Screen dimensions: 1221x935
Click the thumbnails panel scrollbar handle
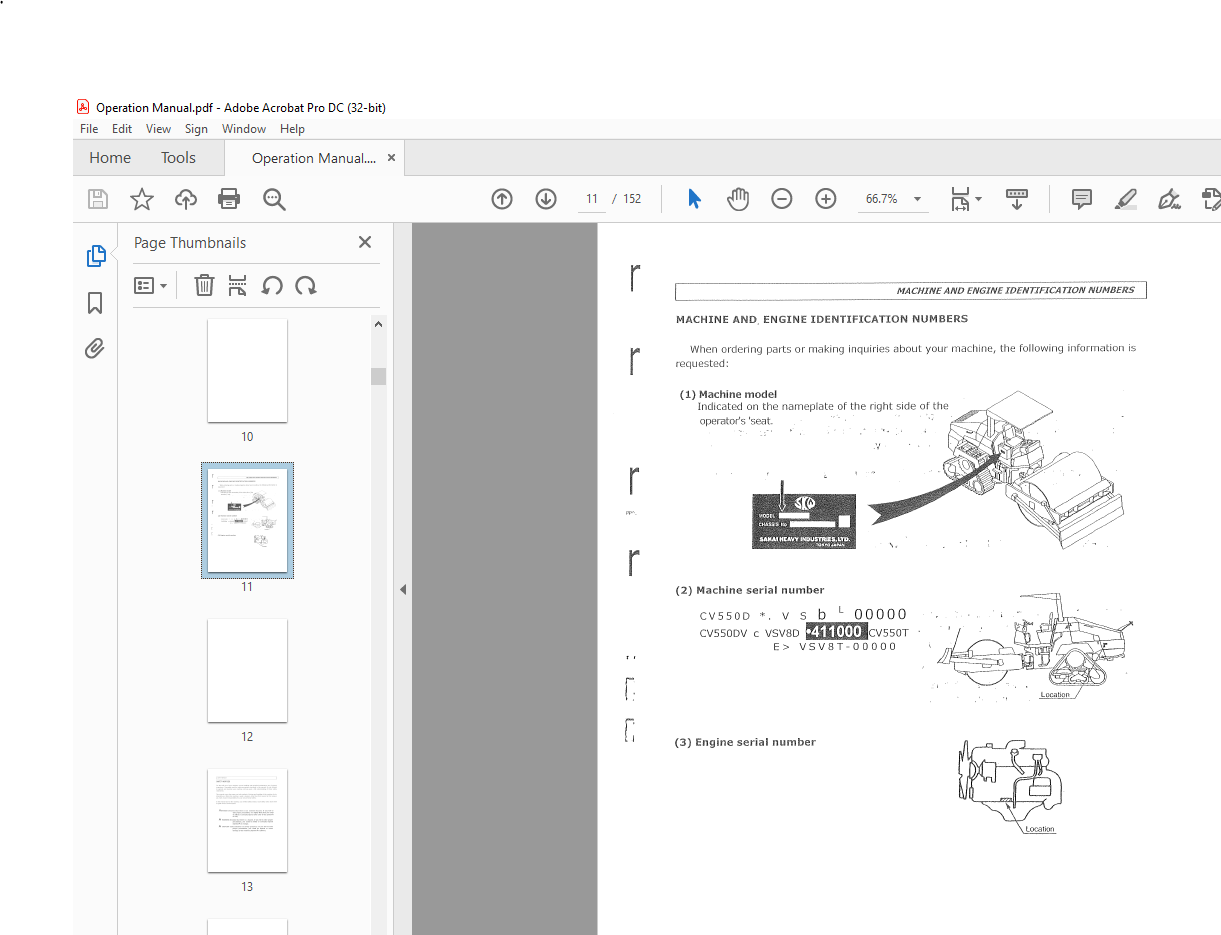click(x=378, y=376)
